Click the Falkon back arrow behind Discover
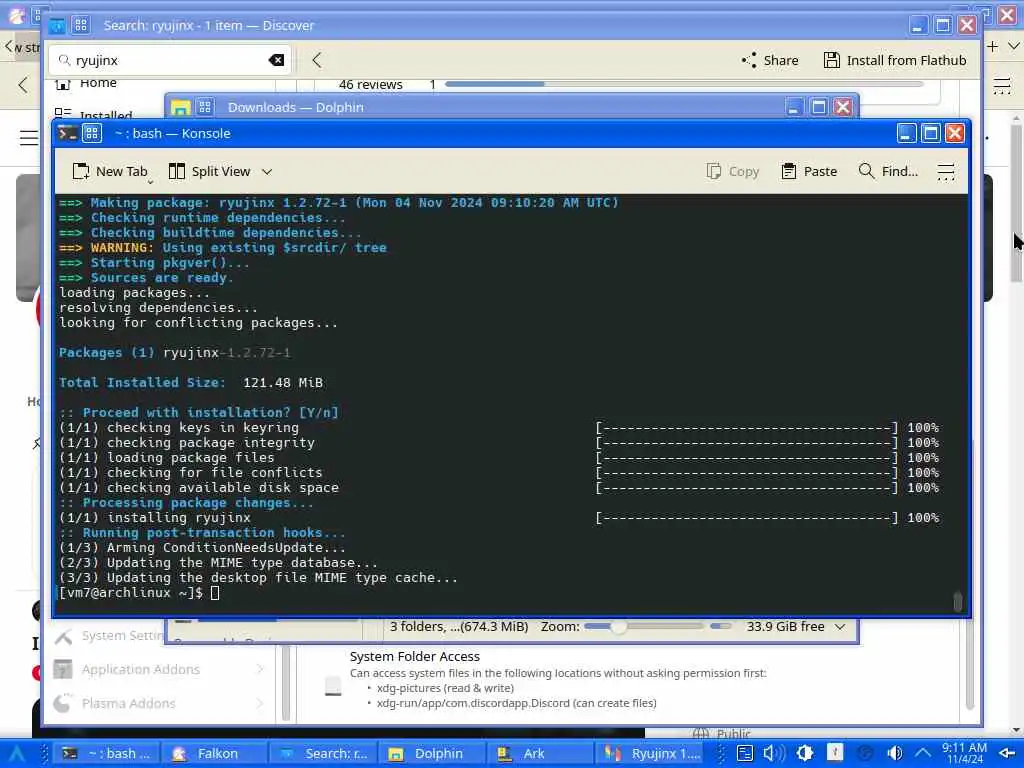1024x768 pixels. point(24,84)
